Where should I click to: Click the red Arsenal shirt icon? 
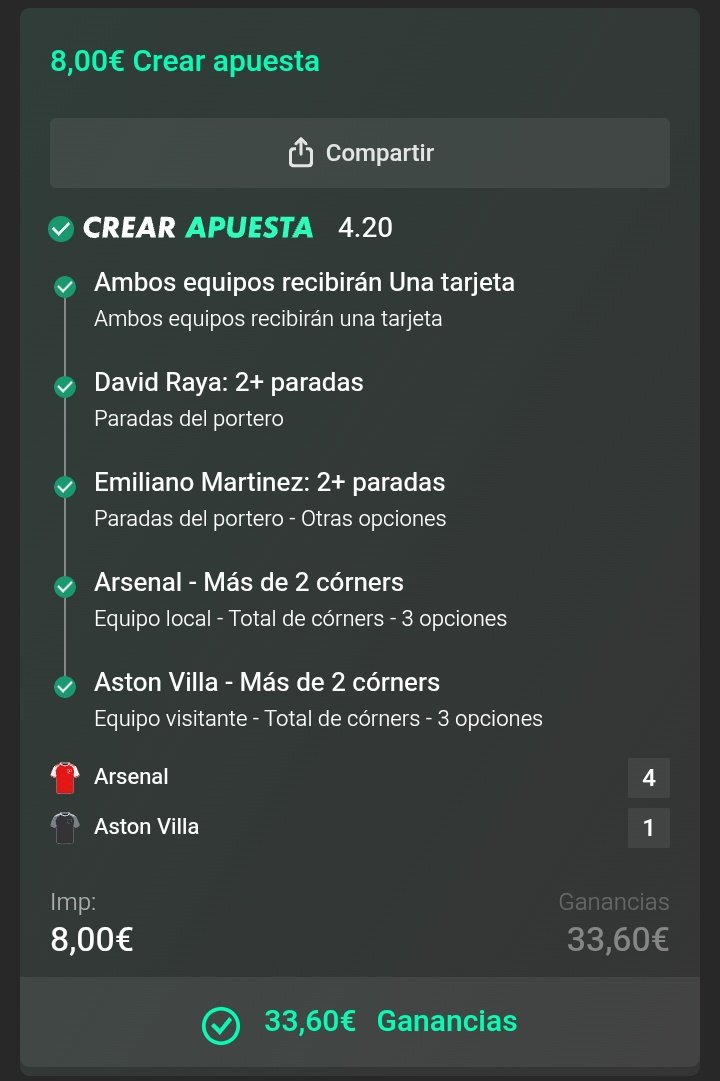tap(65, 778)
